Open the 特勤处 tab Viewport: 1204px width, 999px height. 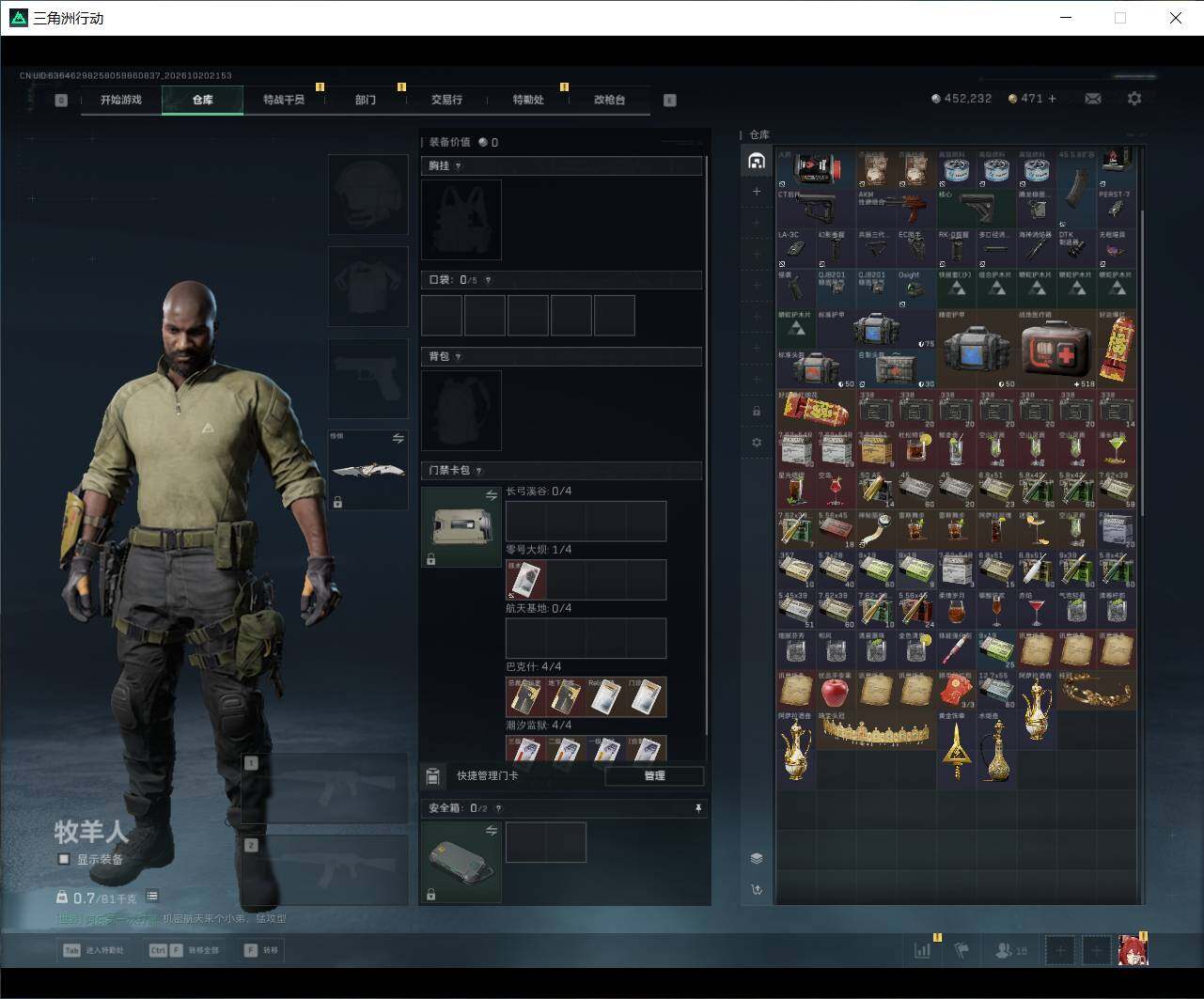(x=528, y=100)
